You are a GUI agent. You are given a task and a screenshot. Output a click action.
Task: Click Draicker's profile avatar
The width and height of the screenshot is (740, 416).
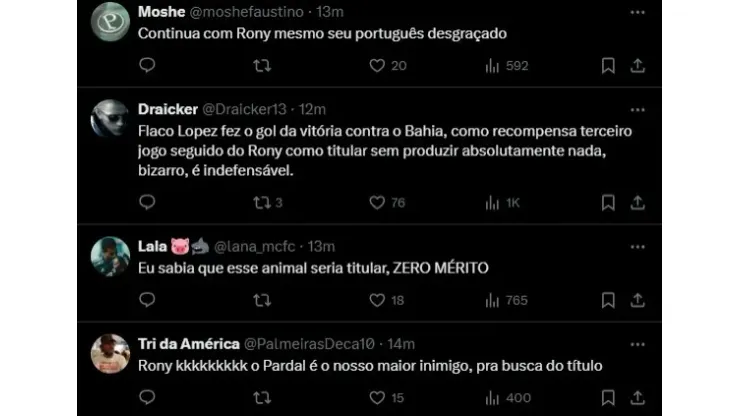pos(110,119)
